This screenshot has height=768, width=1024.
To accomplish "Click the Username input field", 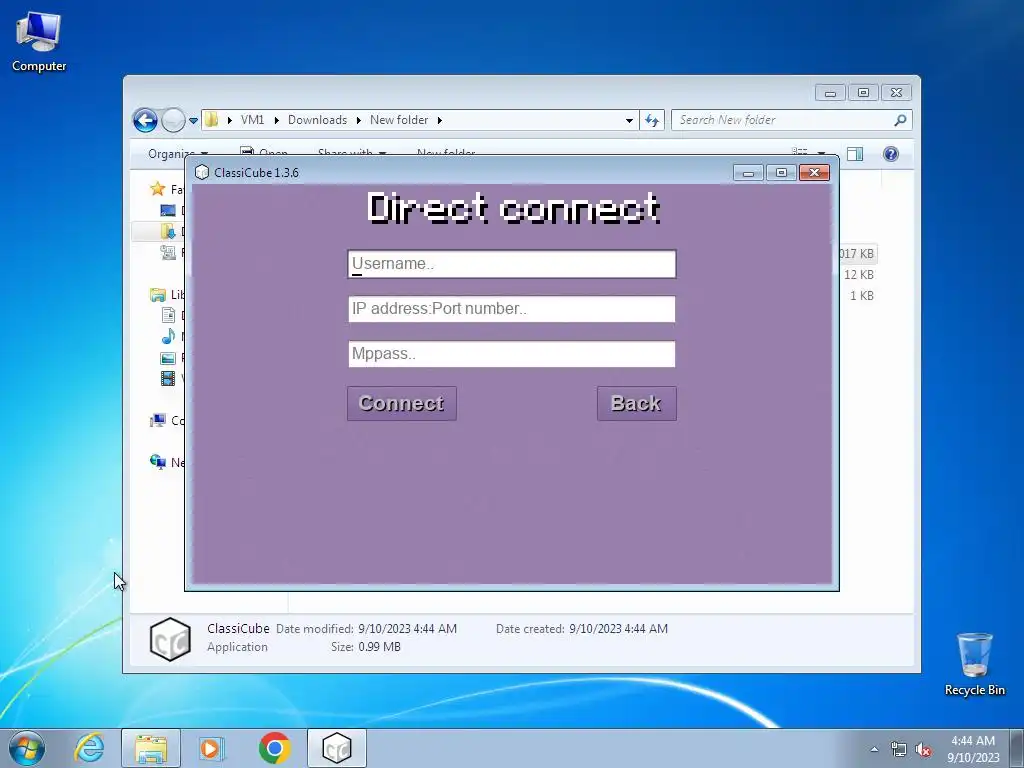I will (x=511, y=264).
